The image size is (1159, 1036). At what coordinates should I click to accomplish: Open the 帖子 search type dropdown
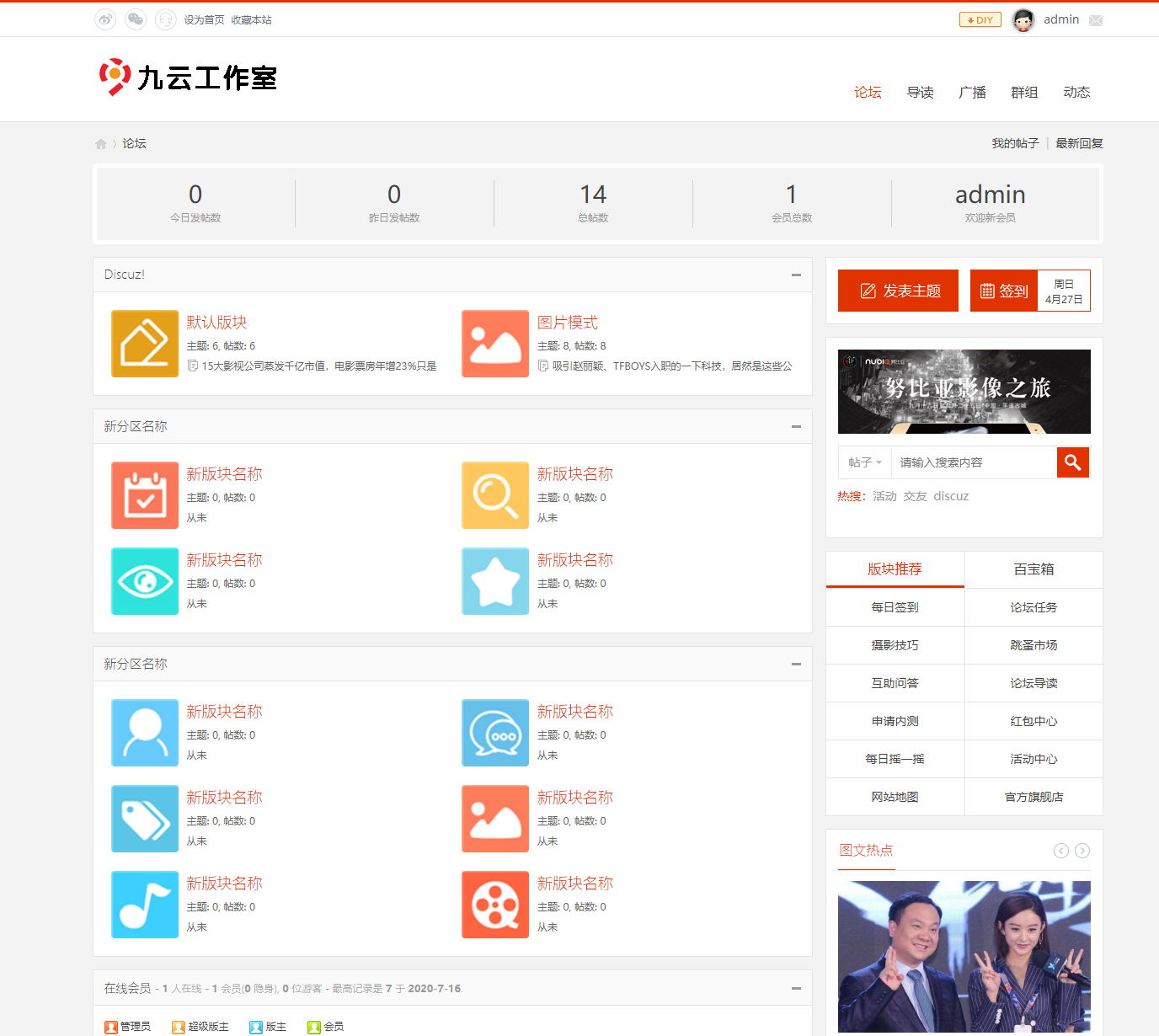pos(865,462)
